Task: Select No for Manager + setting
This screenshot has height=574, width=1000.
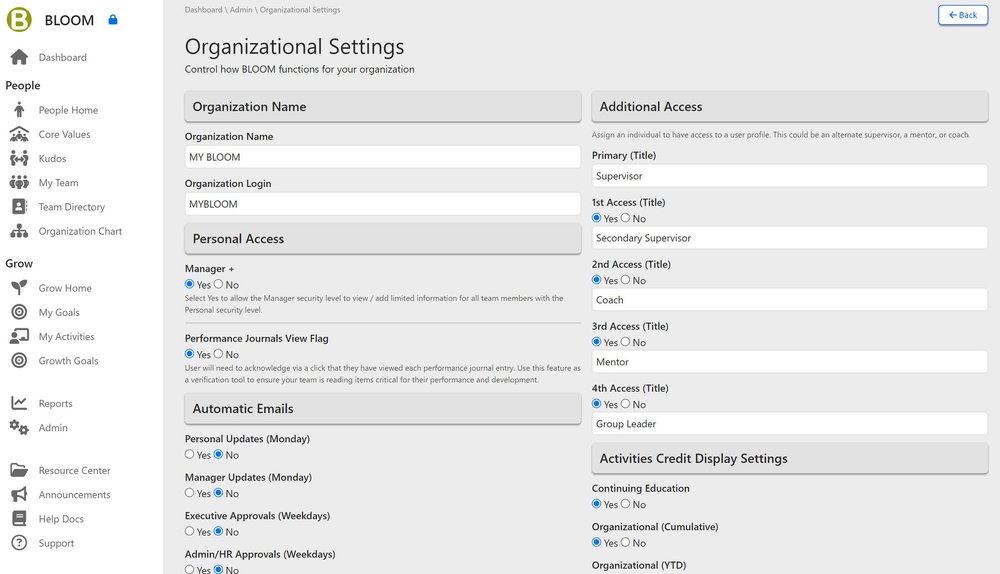Action: [219, 285]
